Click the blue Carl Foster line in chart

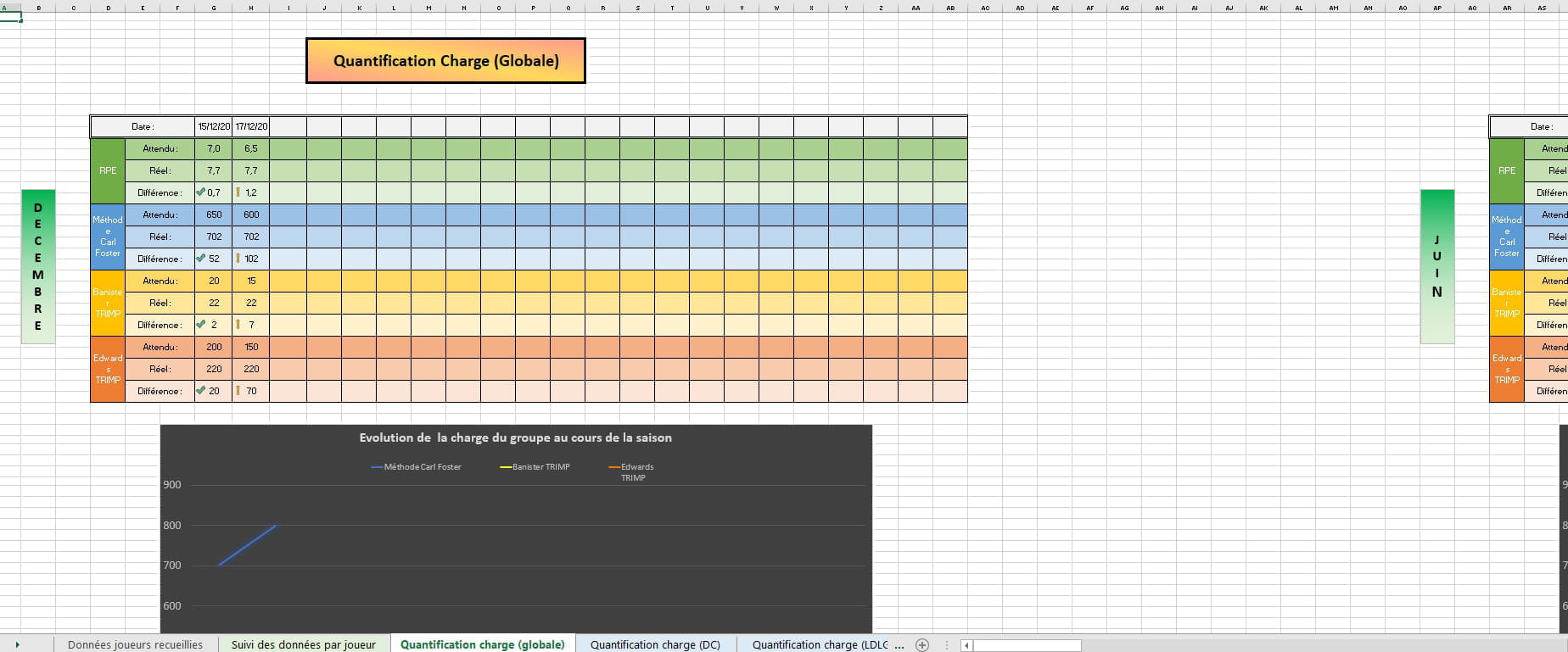[x=248, y=545]
